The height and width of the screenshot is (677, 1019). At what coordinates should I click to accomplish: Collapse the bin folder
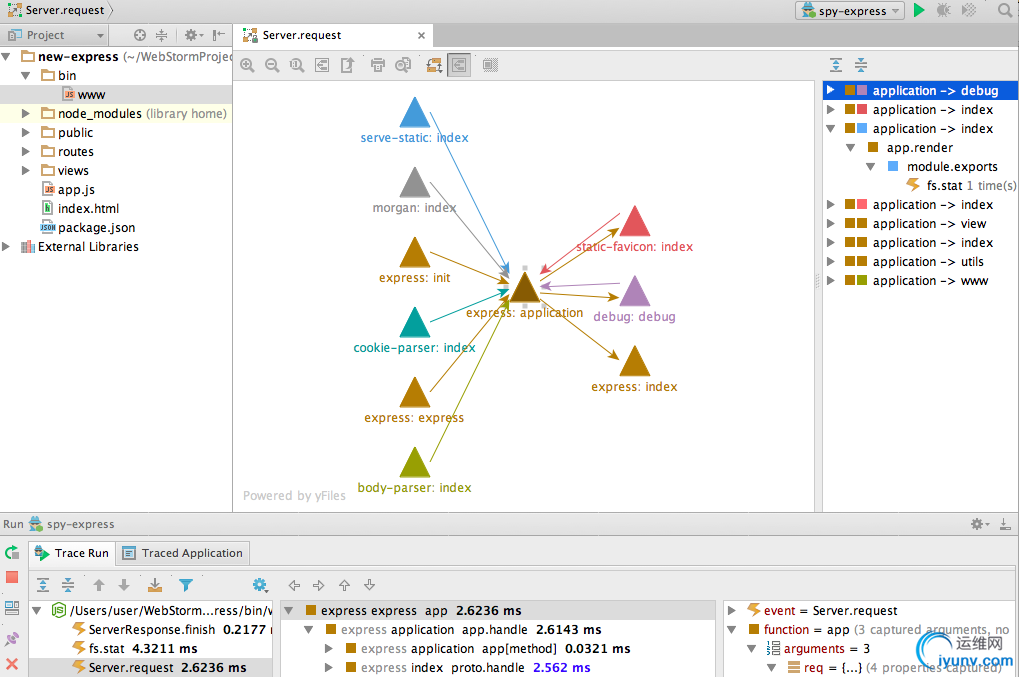click(x=26, y=75)
